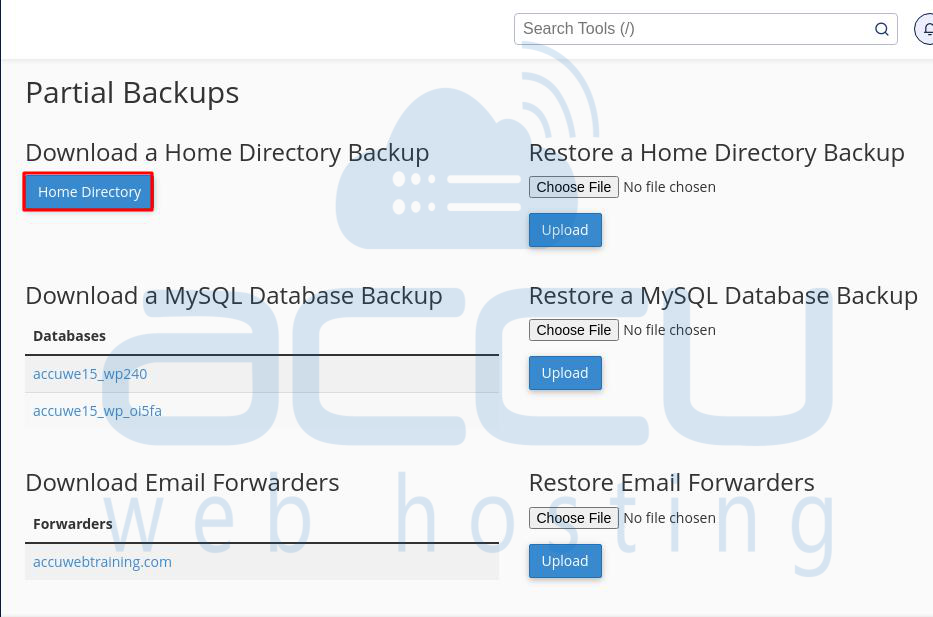Click 'No file chosen' beside MySQL restore
Screen dimensions: 933x617
tap(669, 330)
